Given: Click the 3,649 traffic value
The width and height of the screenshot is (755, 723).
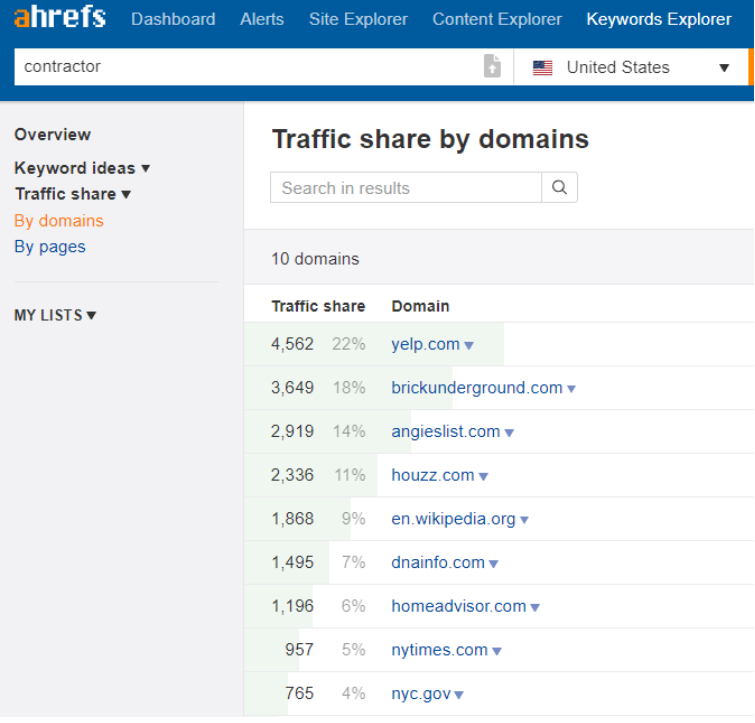Looking at the screenshot, I should 292,387.
